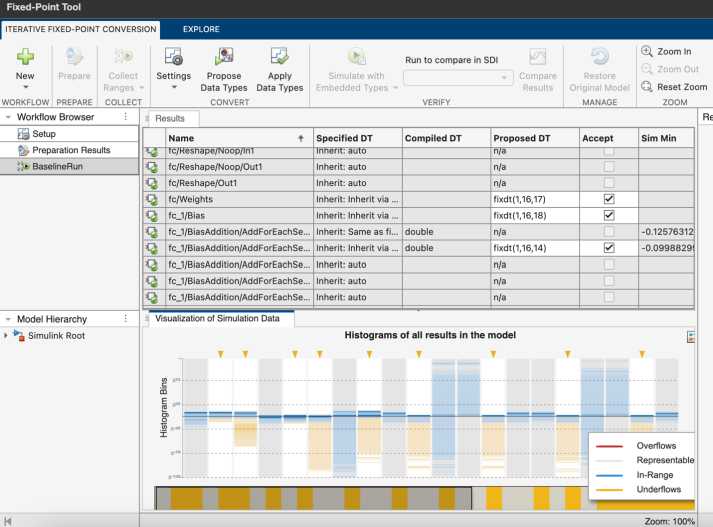Uncheck Accept box for fc/Weights row

[609, 199]
